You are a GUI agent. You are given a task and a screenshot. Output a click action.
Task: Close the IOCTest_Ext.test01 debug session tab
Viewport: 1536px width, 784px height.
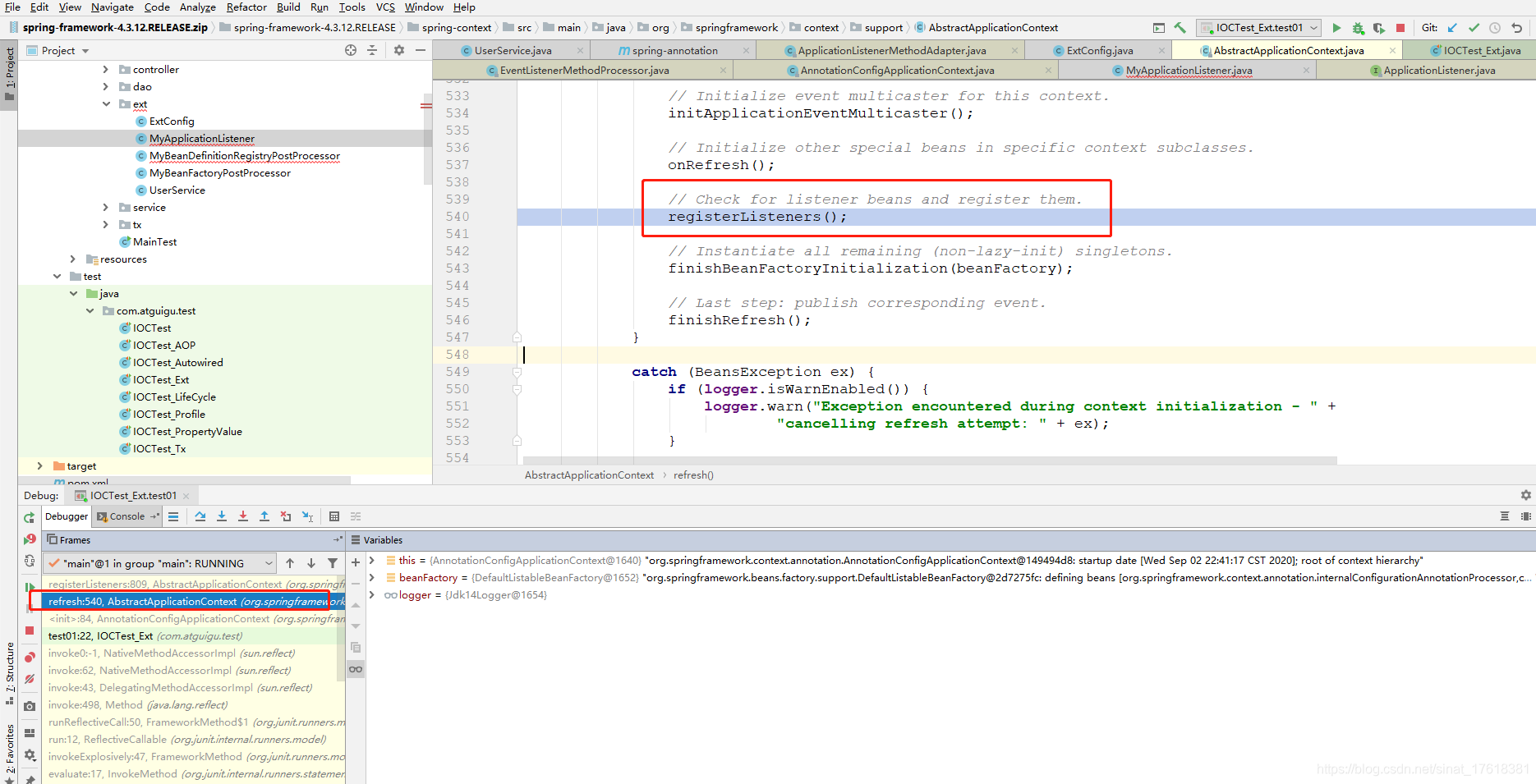point(186,496)
